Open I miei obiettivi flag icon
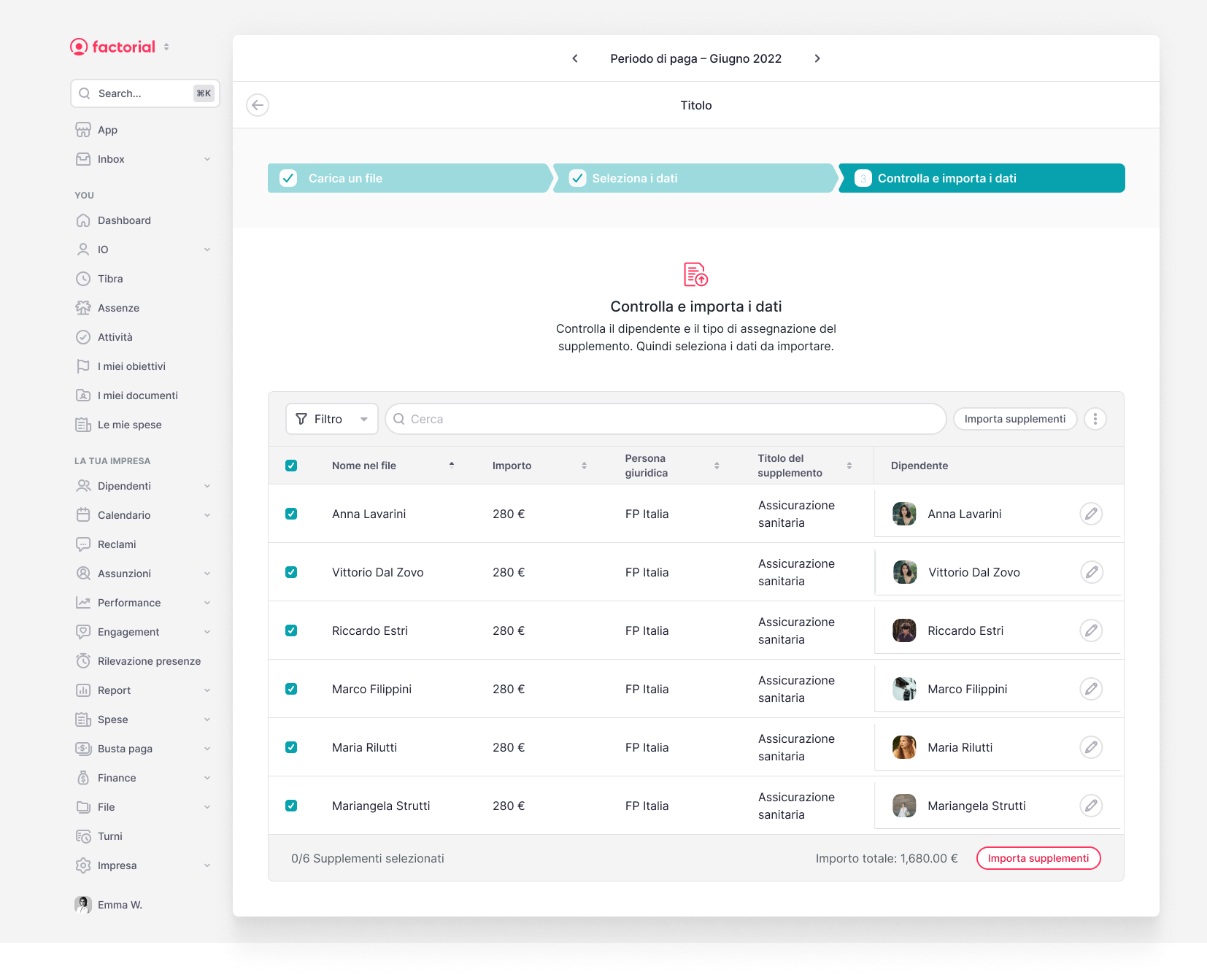 click(83, 366)
